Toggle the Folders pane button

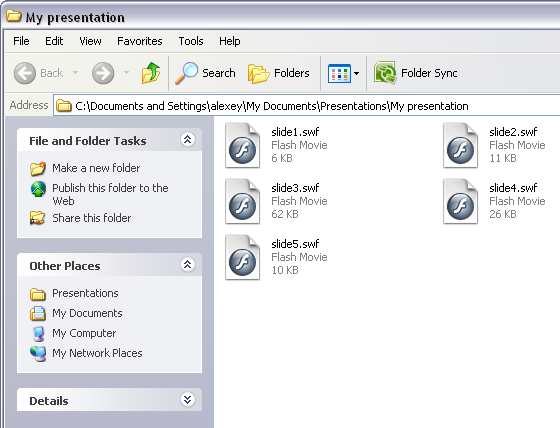point(279,73)
